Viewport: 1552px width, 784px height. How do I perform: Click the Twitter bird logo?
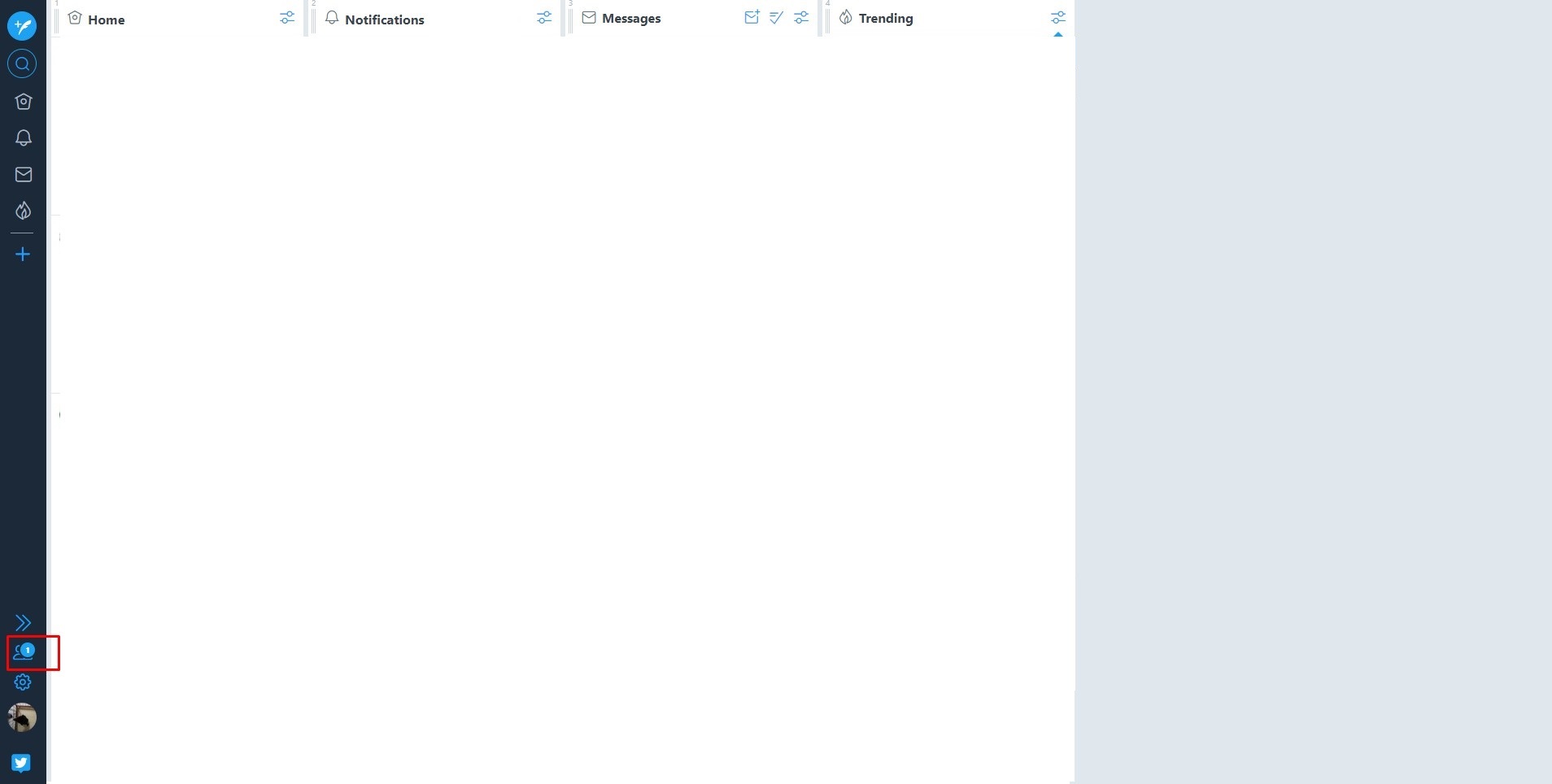coord(21,763)
